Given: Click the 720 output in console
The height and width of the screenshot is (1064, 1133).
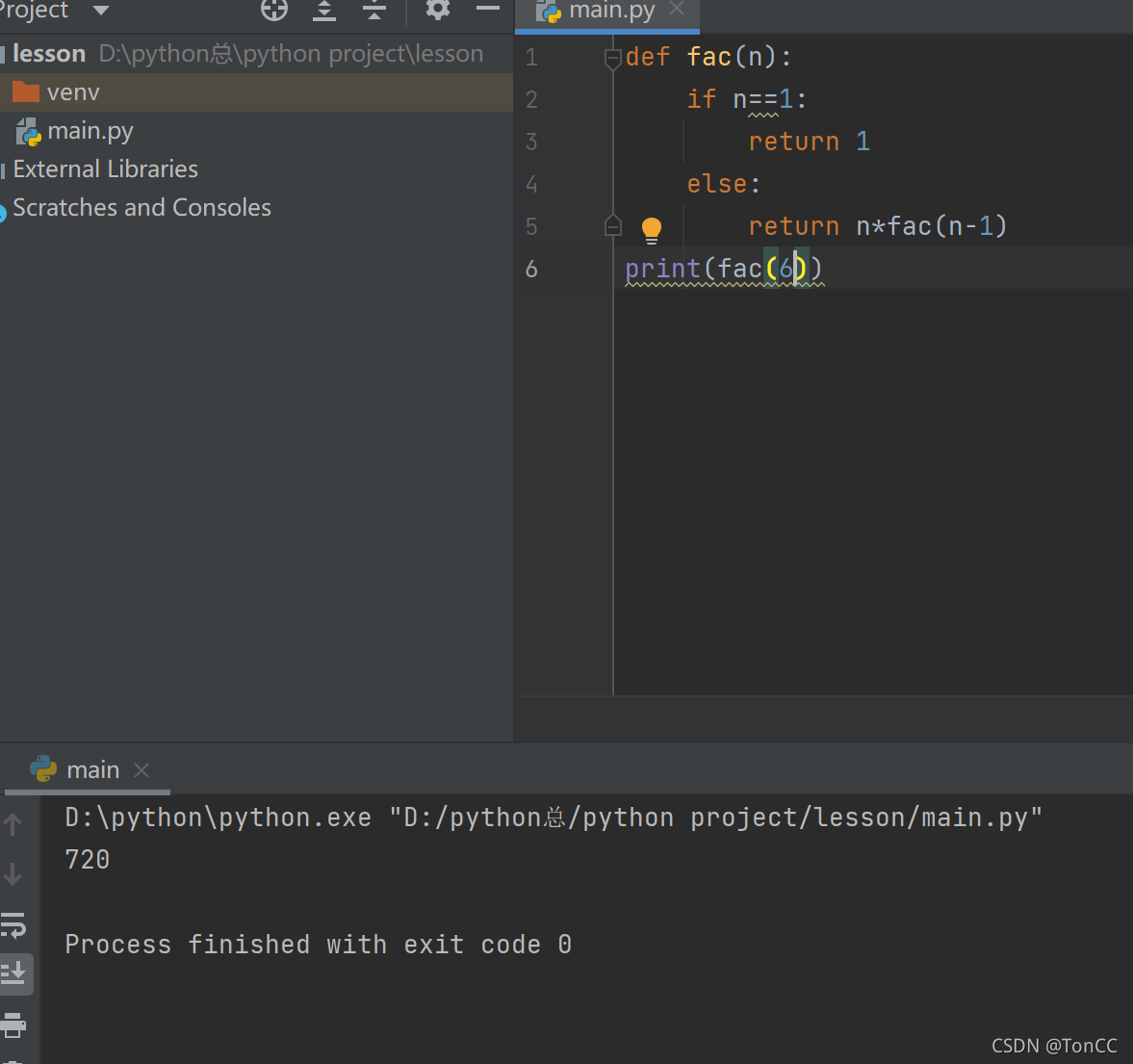Looking at the screenshot, I should click(88, 860).
